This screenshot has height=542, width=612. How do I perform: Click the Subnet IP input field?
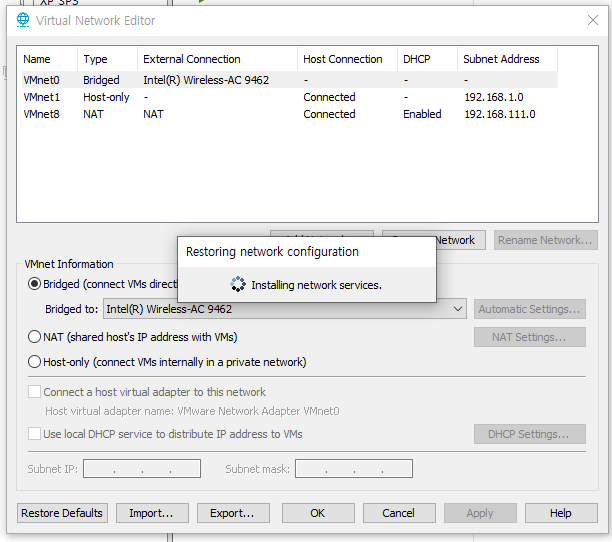pyautogui.click(x=142, y=468)
